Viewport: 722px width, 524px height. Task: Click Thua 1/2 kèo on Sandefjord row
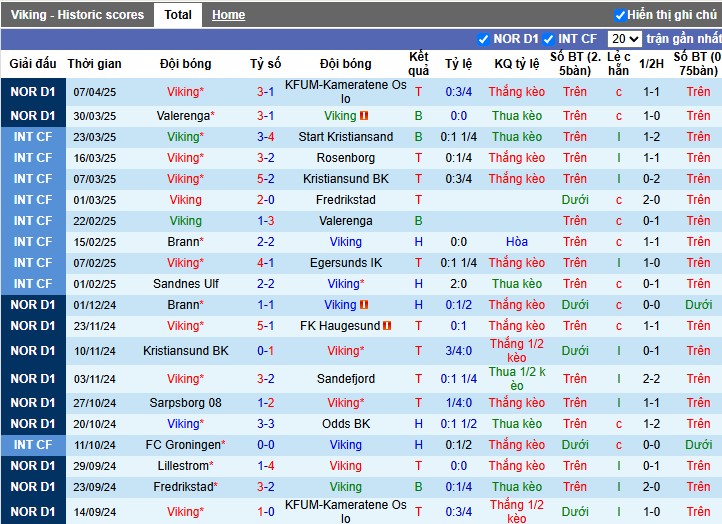pos(517,379)
